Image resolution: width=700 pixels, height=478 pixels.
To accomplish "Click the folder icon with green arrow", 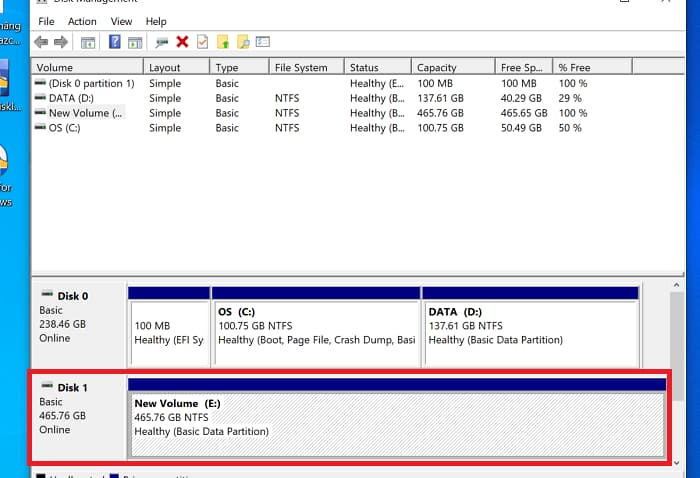I will click(x=223, y=42).
